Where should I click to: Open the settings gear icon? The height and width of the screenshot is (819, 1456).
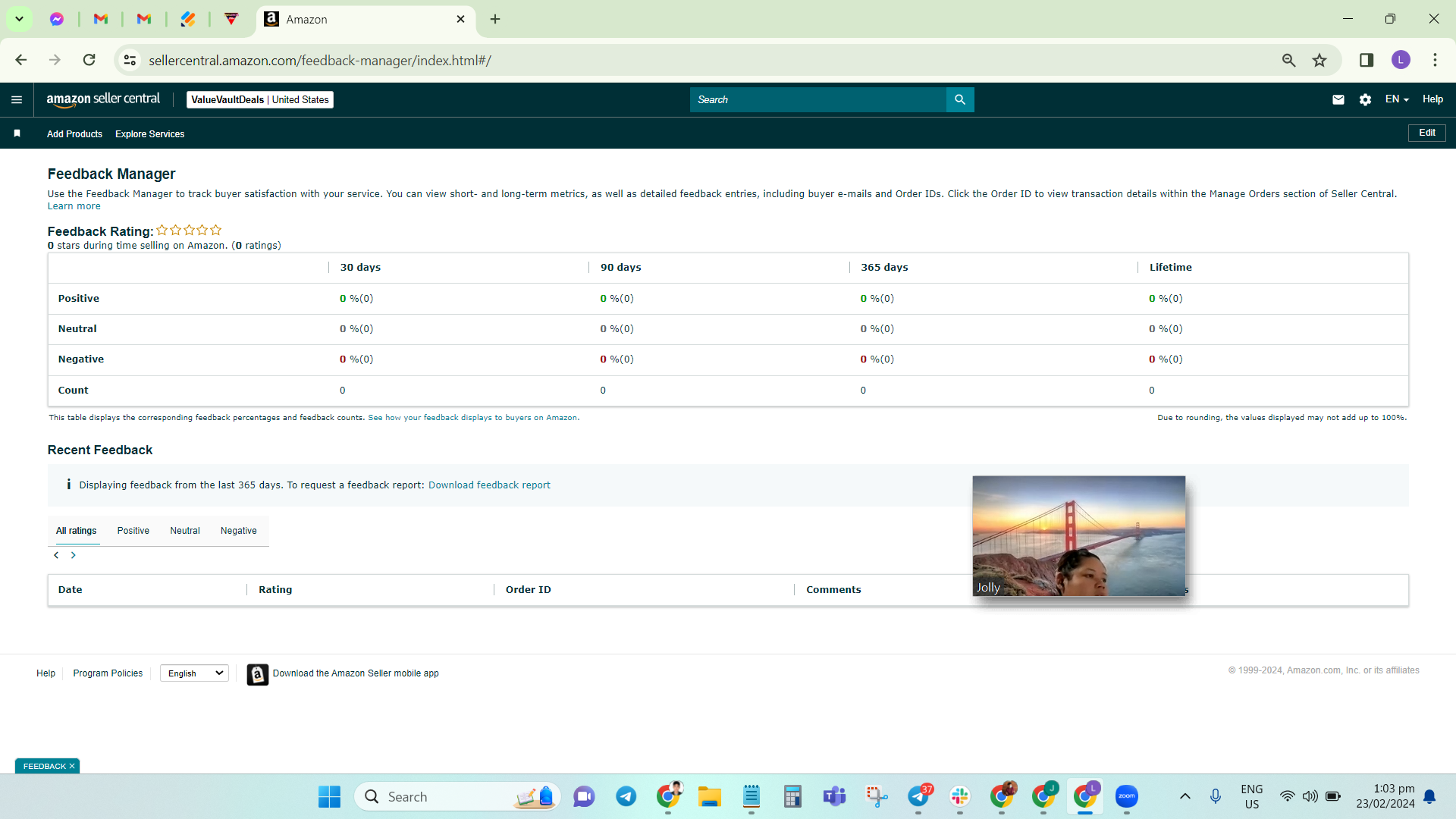point(1365,99)
